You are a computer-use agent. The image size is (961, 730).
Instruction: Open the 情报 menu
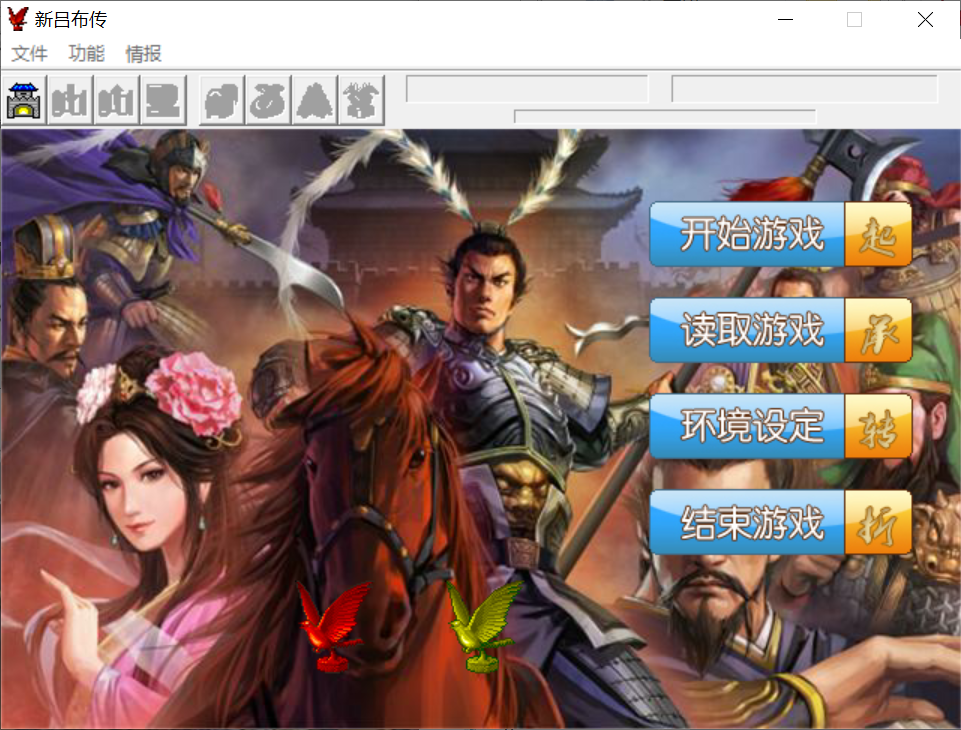pyautogui.click(x=143, y=54)
